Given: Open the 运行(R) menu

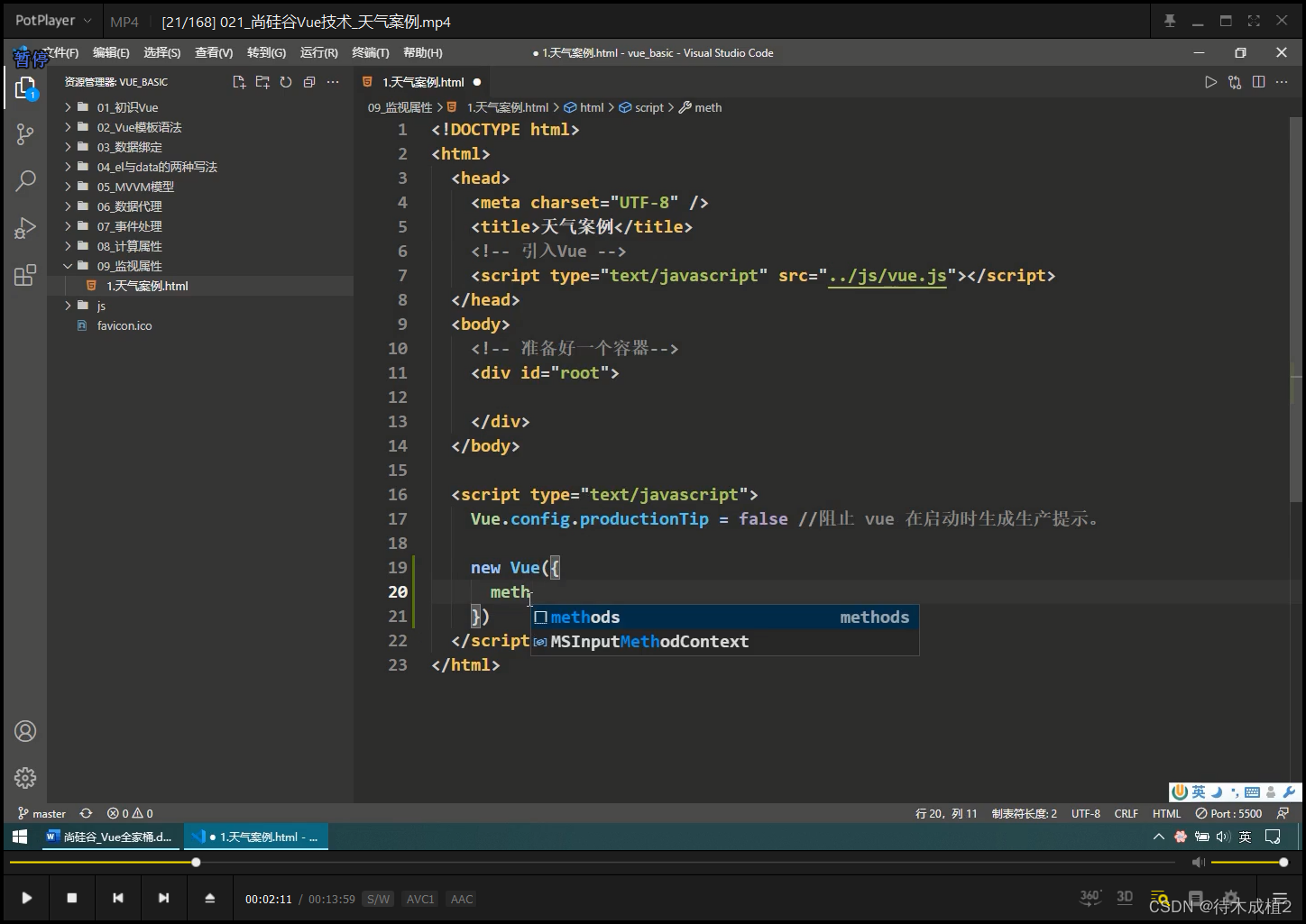Looking at the screenshot, I should point(318,53).
